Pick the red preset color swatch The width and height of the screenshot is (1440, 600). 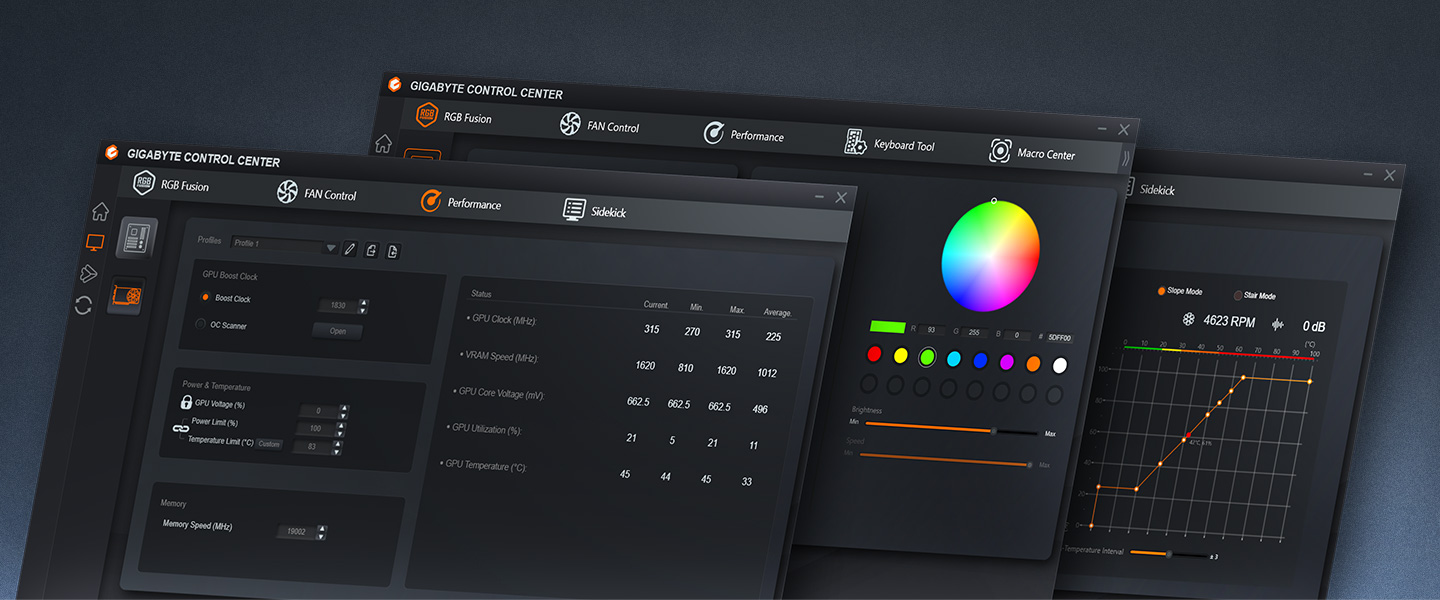tap(874, 354)
